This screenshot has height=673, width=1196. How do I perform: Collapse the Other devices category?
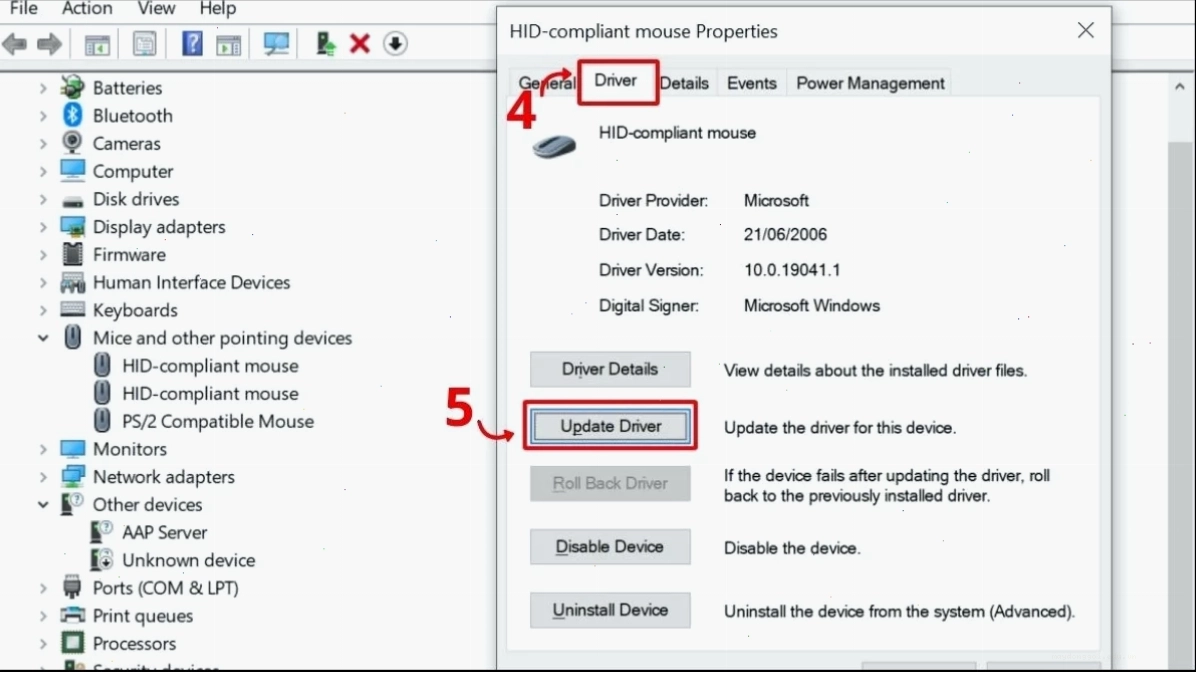pos(43,505)
